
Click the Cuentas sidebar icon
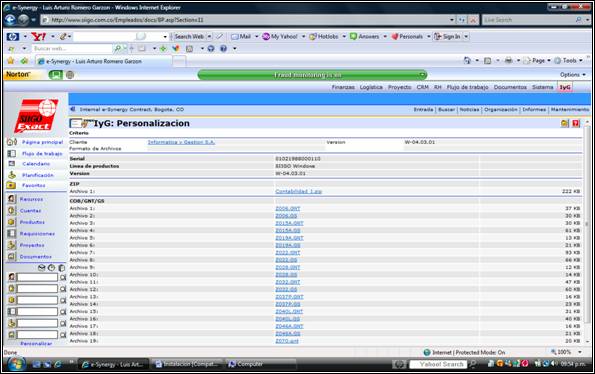pyautogui.click(x=12, y=211)
